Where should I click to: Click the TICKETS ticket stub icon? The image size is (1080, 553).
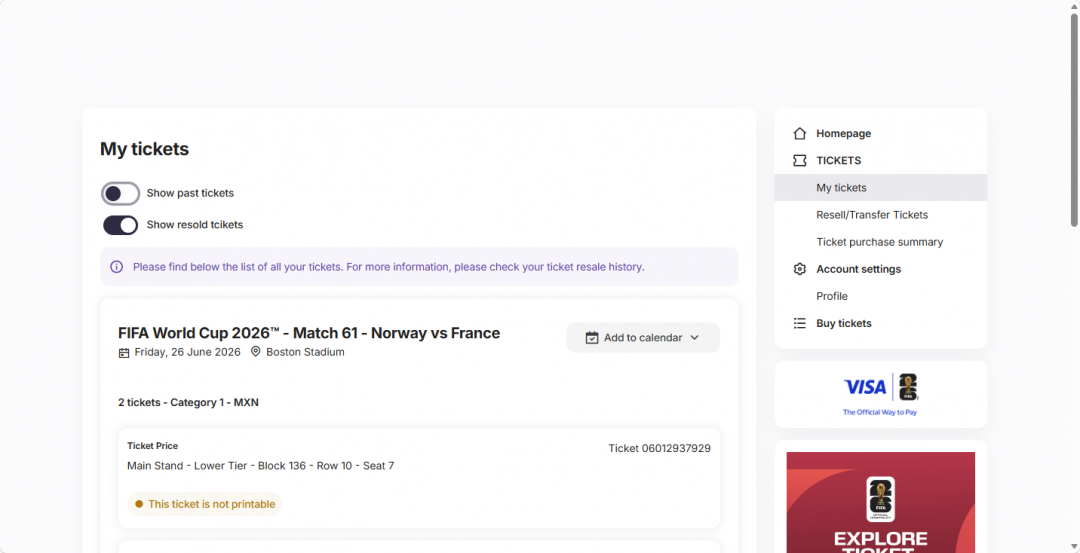799,160
